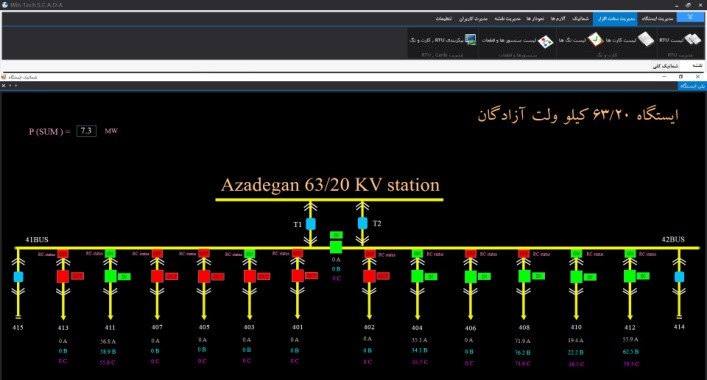
Task: Open the charts tab (نمودارها)
Action: (x=535, y=18)
